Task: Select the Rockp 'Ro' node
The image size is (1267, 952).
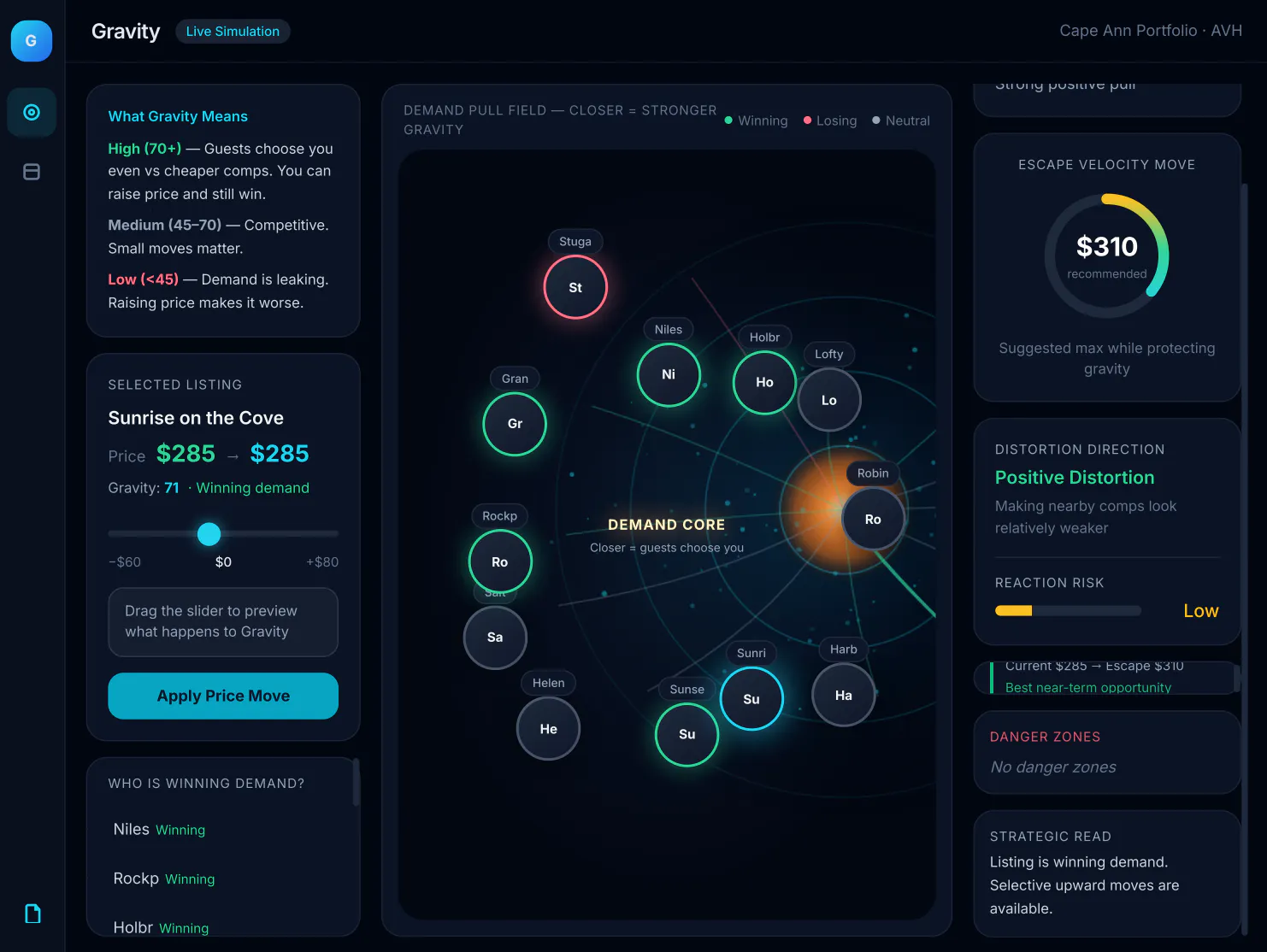Action: pos(500,561)
